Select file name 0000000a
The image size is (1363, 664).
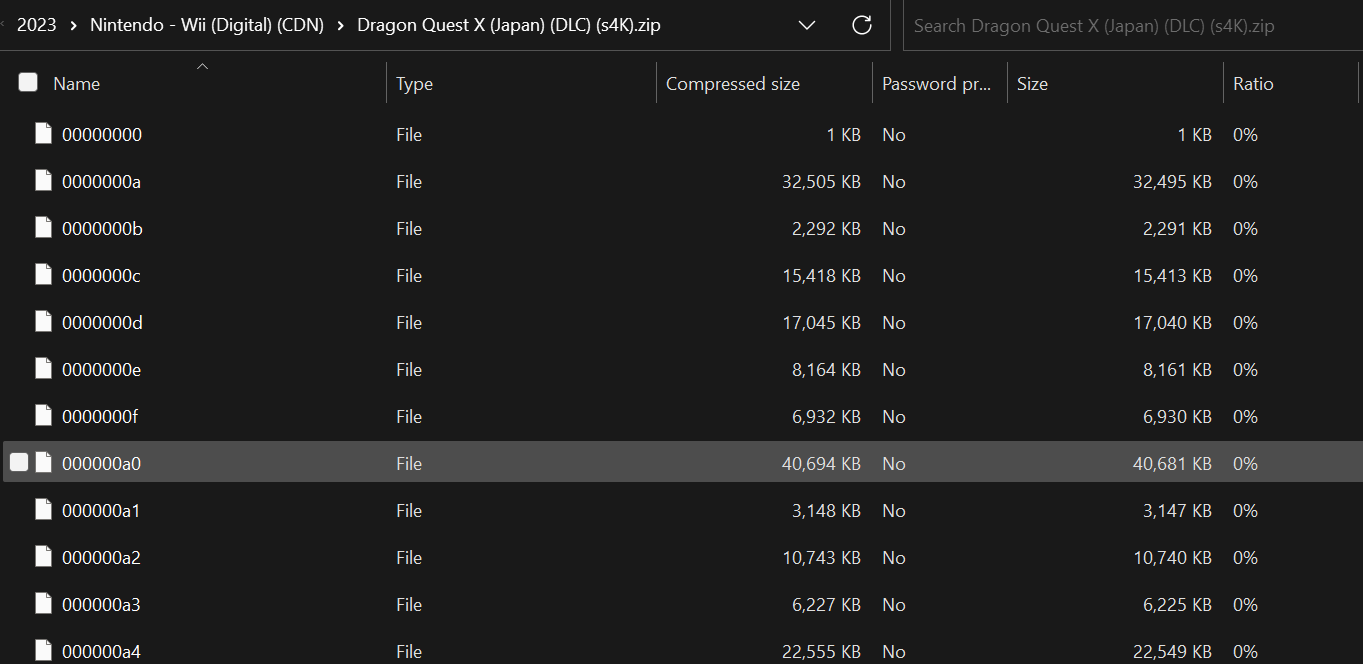coord(101,182)
